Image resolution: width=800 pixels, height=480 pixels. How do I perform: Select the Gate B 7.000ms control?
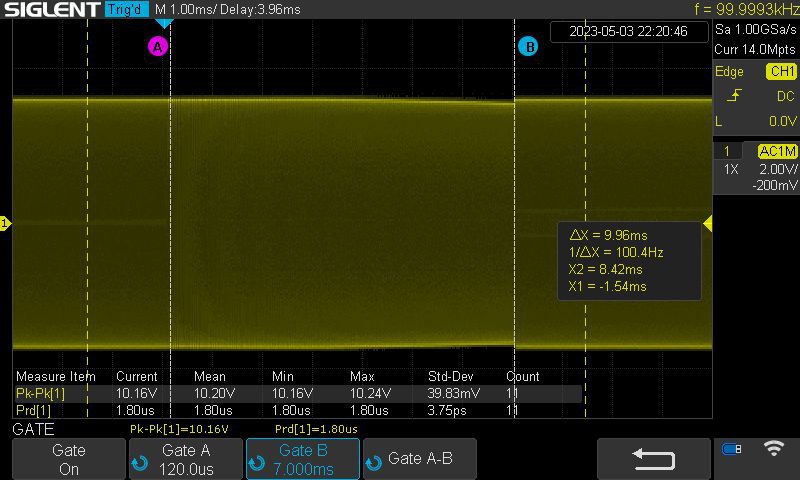[303, 459]
